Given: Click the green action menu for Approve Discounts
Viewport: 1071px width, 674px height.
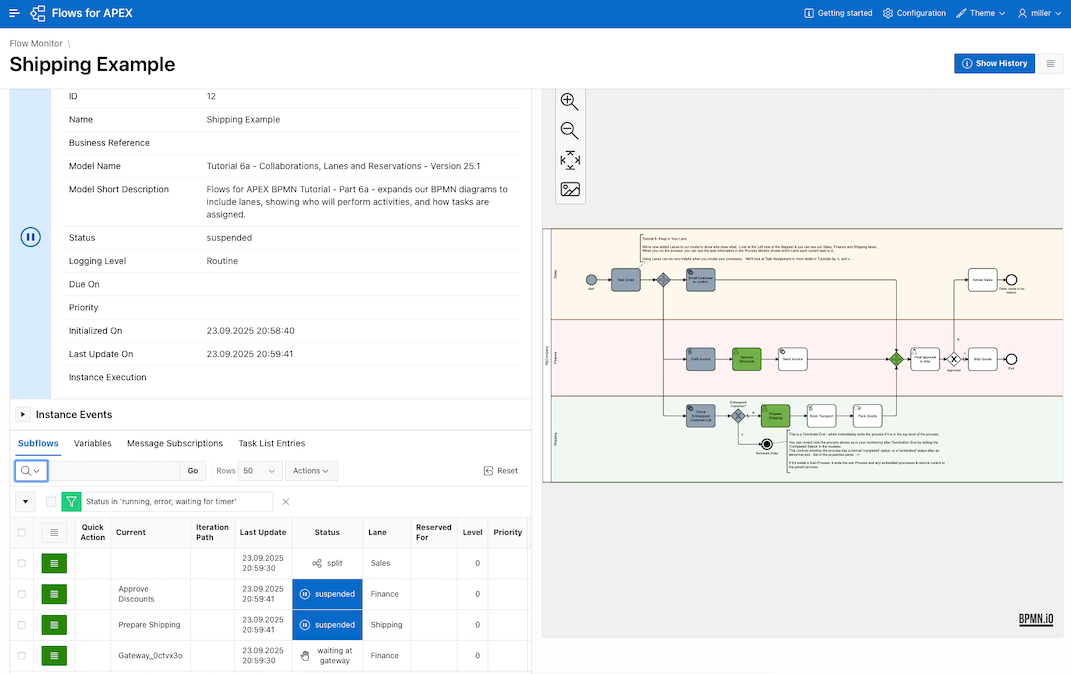Looking at the screenshot, I should point(54,594).
